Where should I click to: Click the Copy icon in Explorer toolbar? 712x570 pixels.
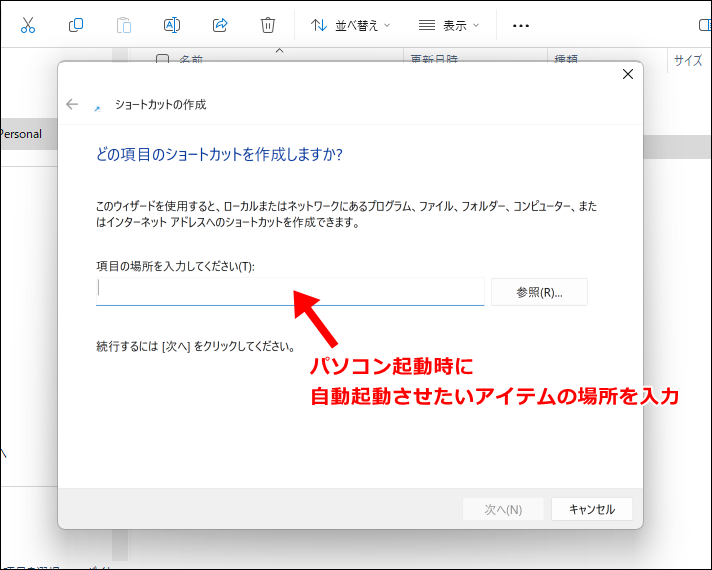coord(76,25)
